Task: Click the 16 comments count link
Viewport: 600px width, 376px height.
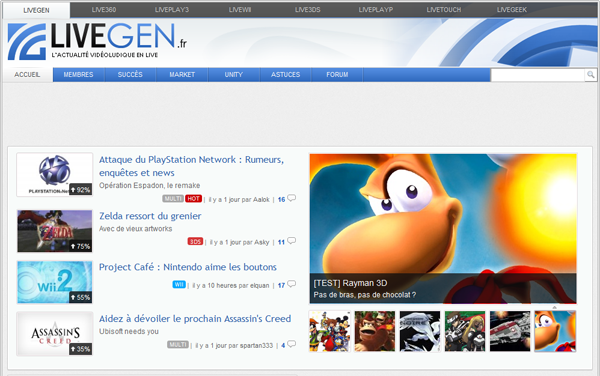Action: pyautogui.click(x=281, y=199)
